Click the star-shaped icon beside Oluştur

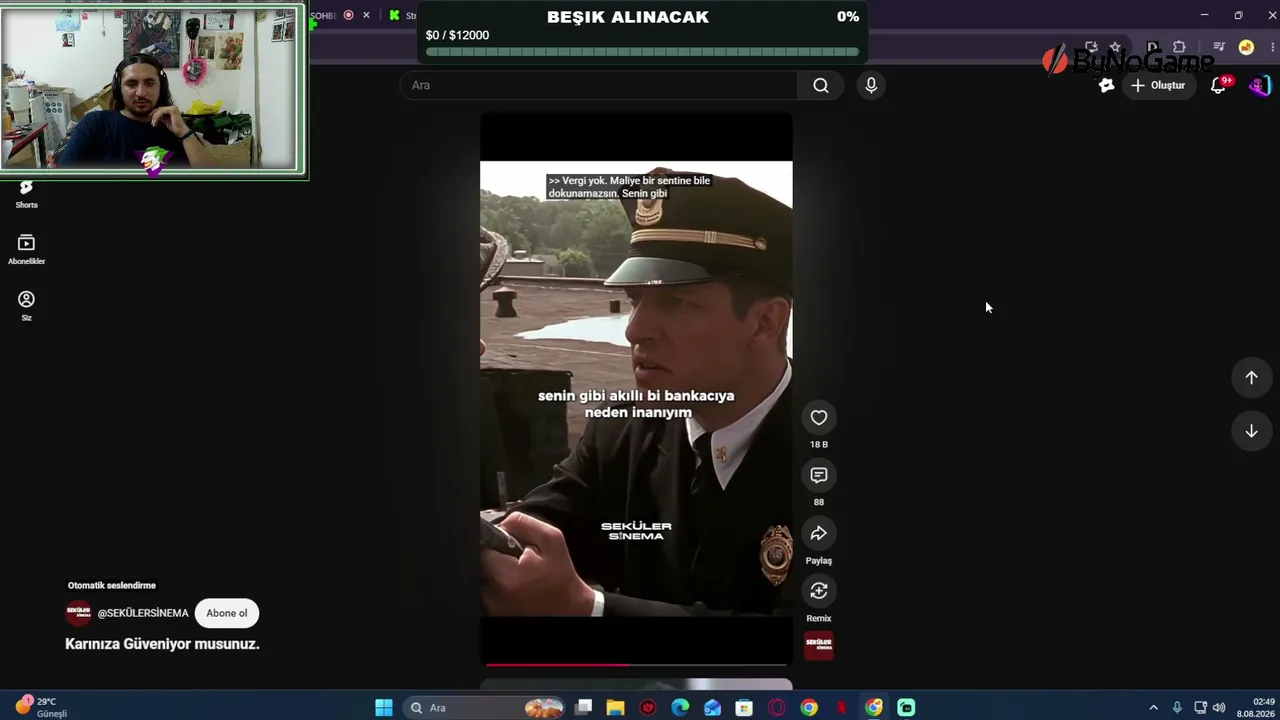(x=1106, y=85)
